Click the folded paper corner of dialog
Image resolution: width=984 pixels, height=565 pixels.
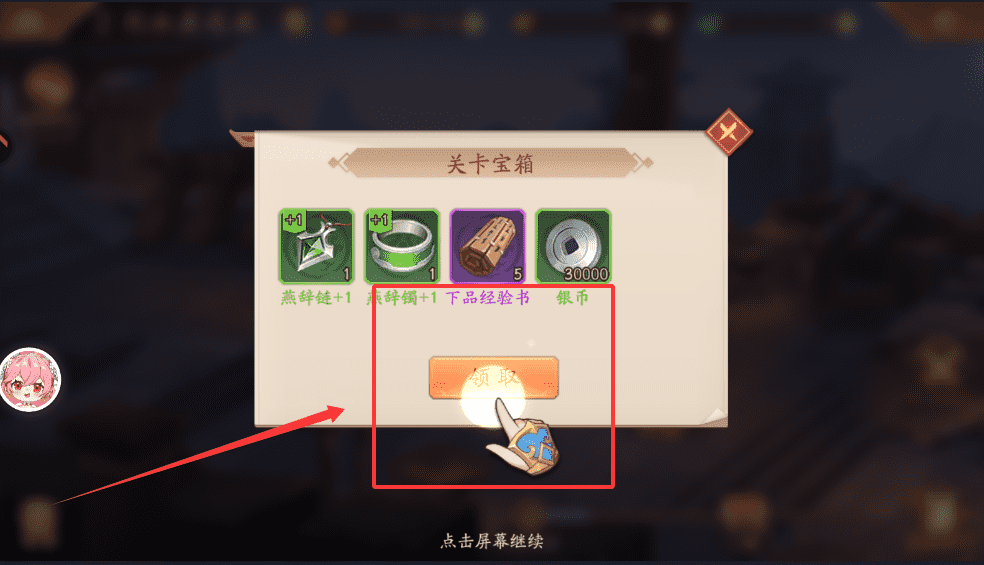click(x=714, y=416)
